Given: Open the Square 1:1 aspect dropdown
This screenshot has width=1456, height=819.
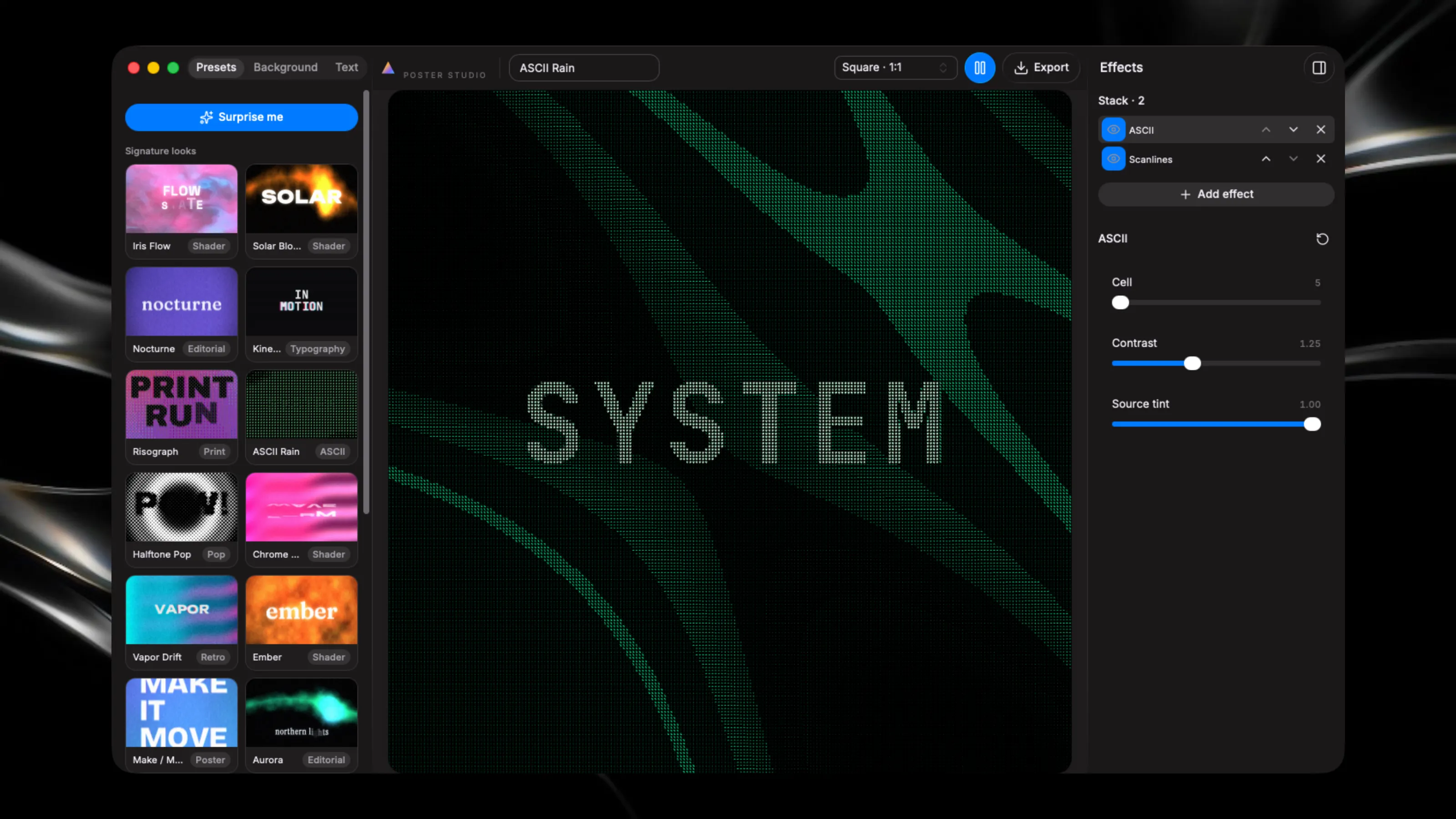Looking at the screenshot, I should click(x=895, y=68).
